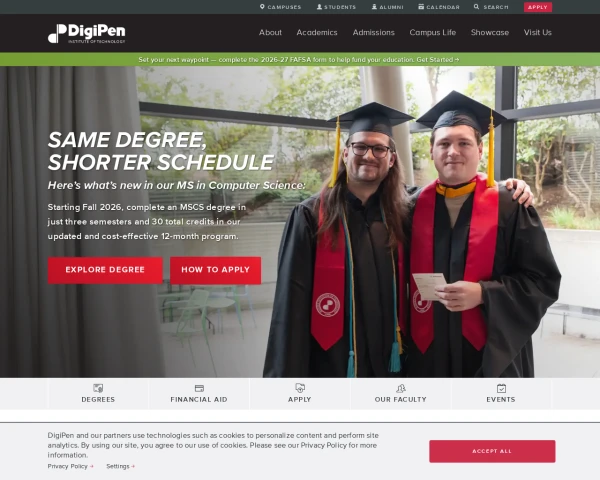Open the About navigation menu
Screen dimensions: 600x480
point(270,33)
